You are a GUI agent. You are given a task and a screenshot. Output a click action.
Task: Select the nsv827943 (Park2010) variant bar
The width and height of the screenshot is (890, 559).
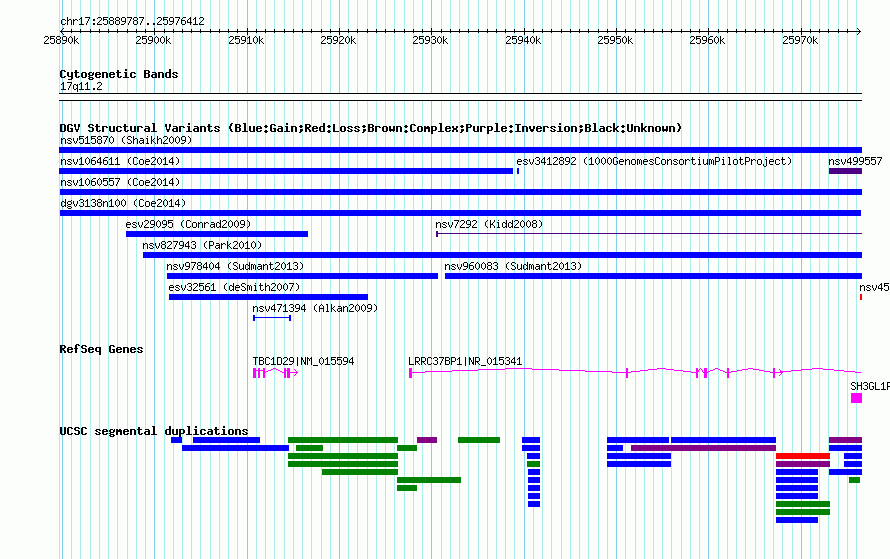[x=502, y=255]
